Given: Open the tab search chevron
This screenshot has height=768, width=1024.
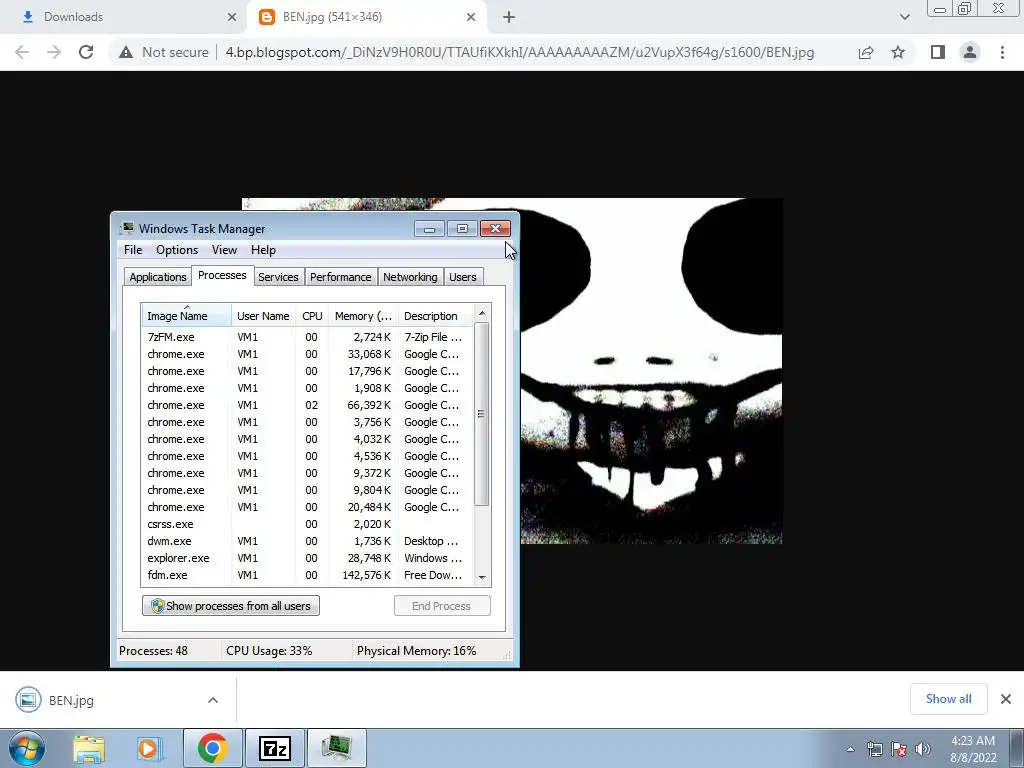Looking at the screenshot, I should pyautogui.click(x=904, y=17).
